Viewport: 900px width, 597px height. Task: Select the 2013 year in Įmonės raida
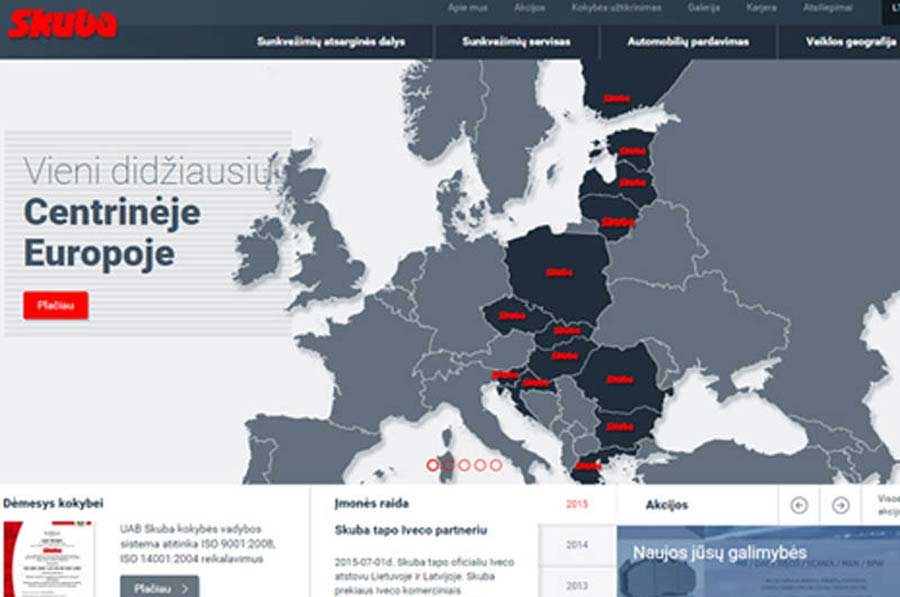(577, 584)
